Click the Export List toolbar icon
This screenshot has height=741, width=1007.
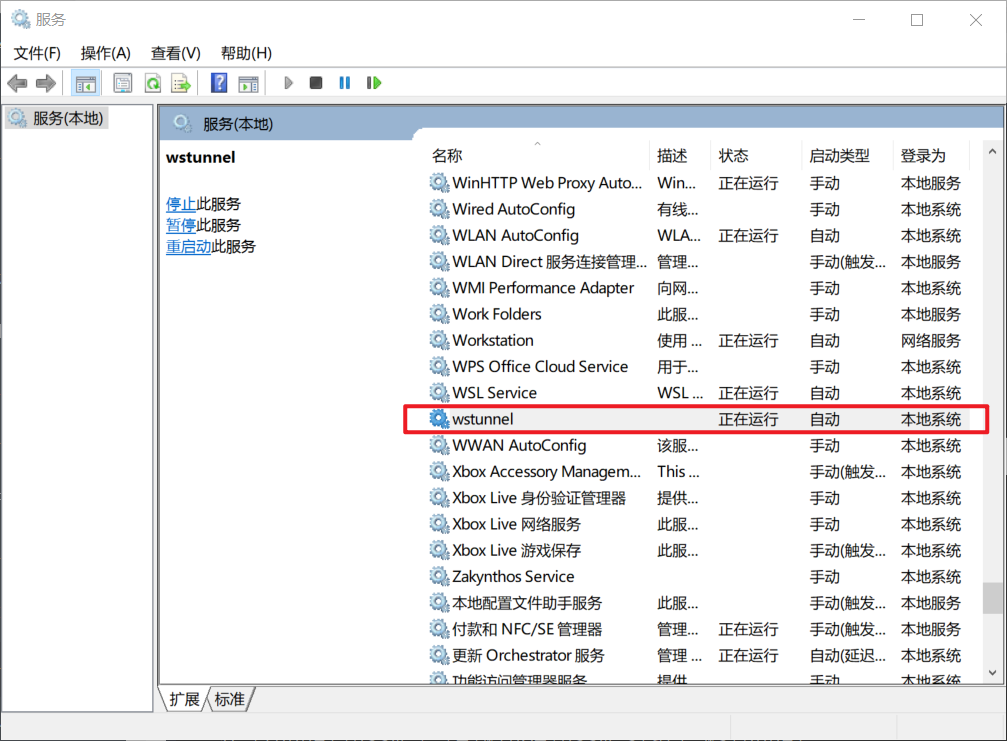pos(180,83)
